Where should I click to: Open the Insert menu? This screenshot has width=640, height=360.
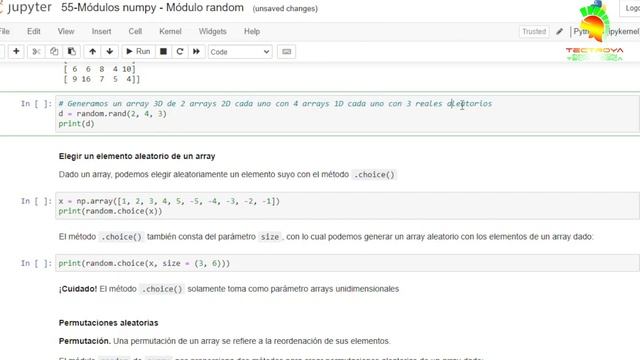pyautogui.click(x=101, y=31)
